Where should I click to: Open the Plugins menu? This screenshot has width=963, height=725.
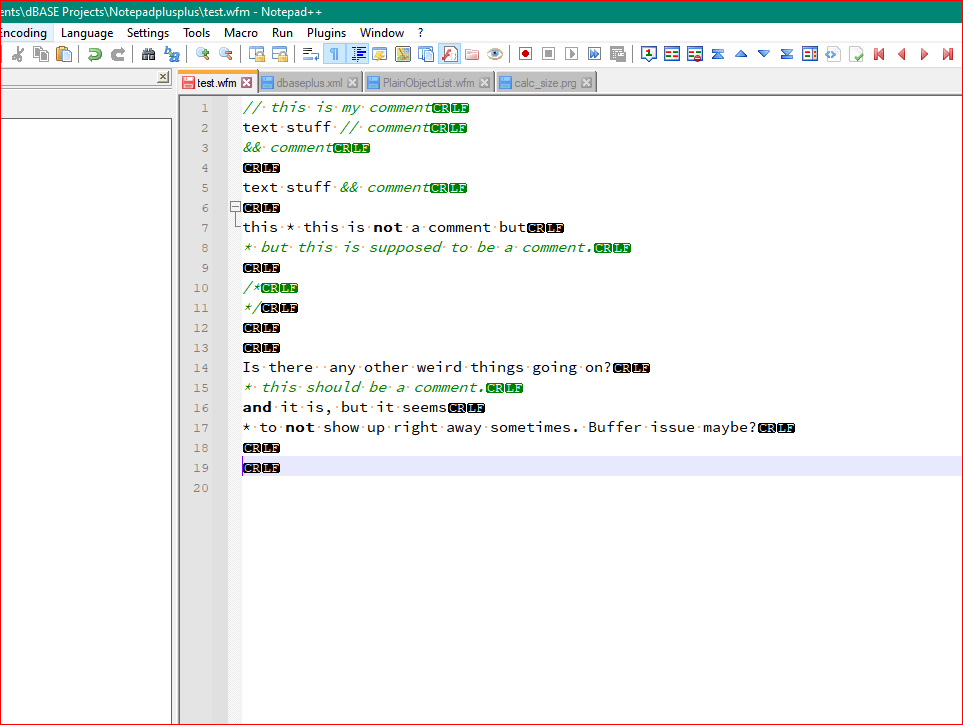pyautogui.click(x=326, y=33)
